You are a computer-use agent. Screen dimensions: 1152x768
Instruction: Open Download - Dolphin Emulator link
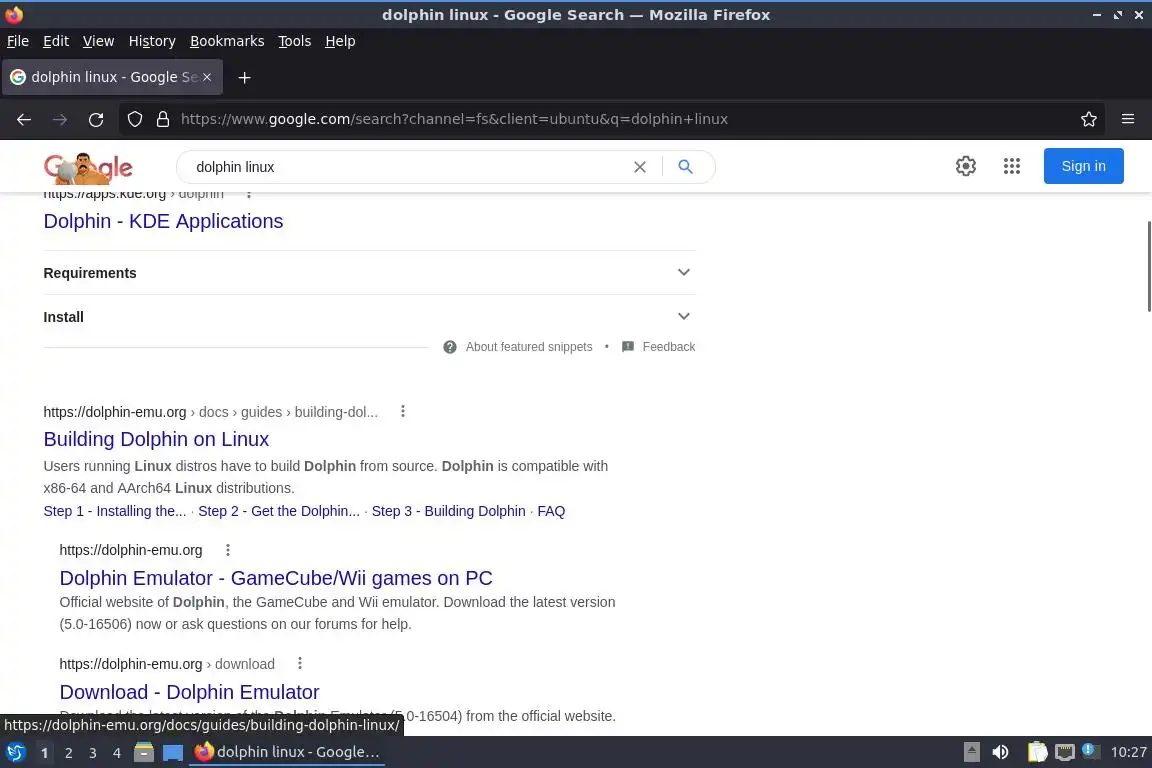click(190, 692)
